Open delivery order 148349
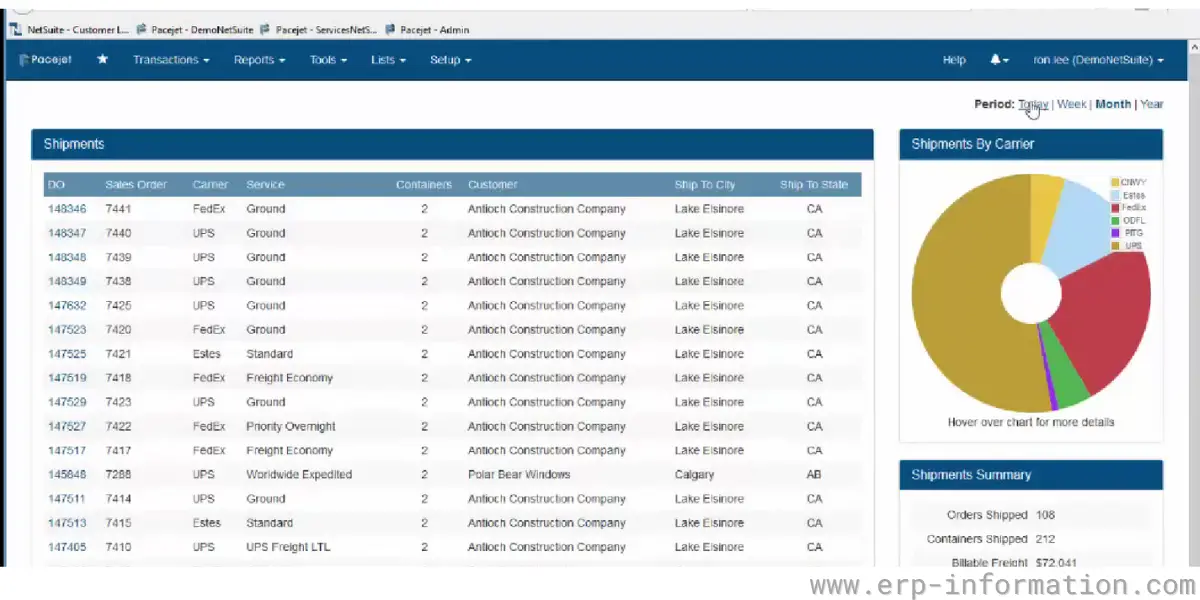This screenshot has width=1200, height=600. pyautogui.click(x=67, y=281)
